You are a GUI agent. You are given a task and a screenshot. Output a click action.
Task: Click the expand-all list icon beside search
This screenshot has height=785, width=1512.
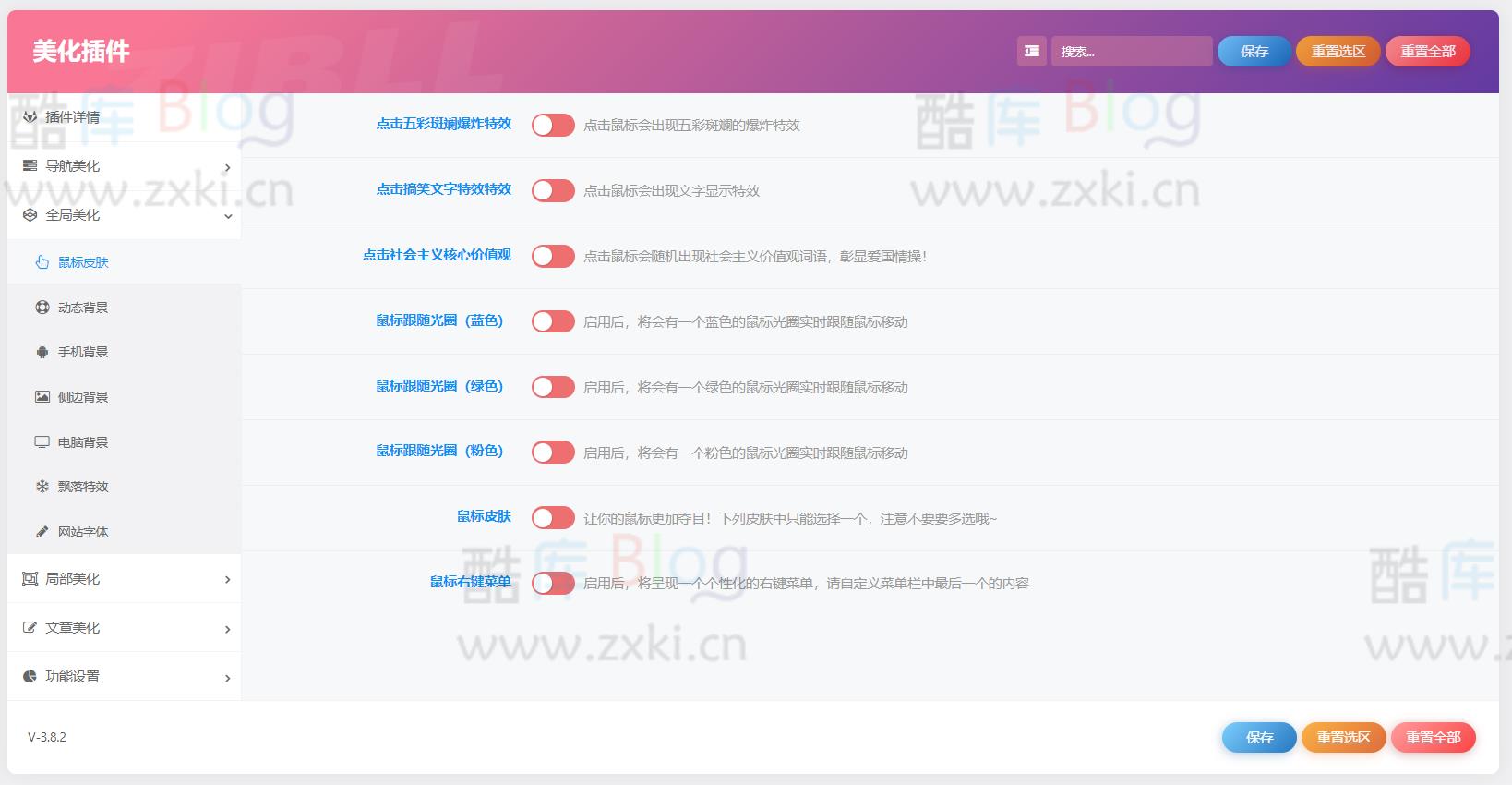point(1032,52)
